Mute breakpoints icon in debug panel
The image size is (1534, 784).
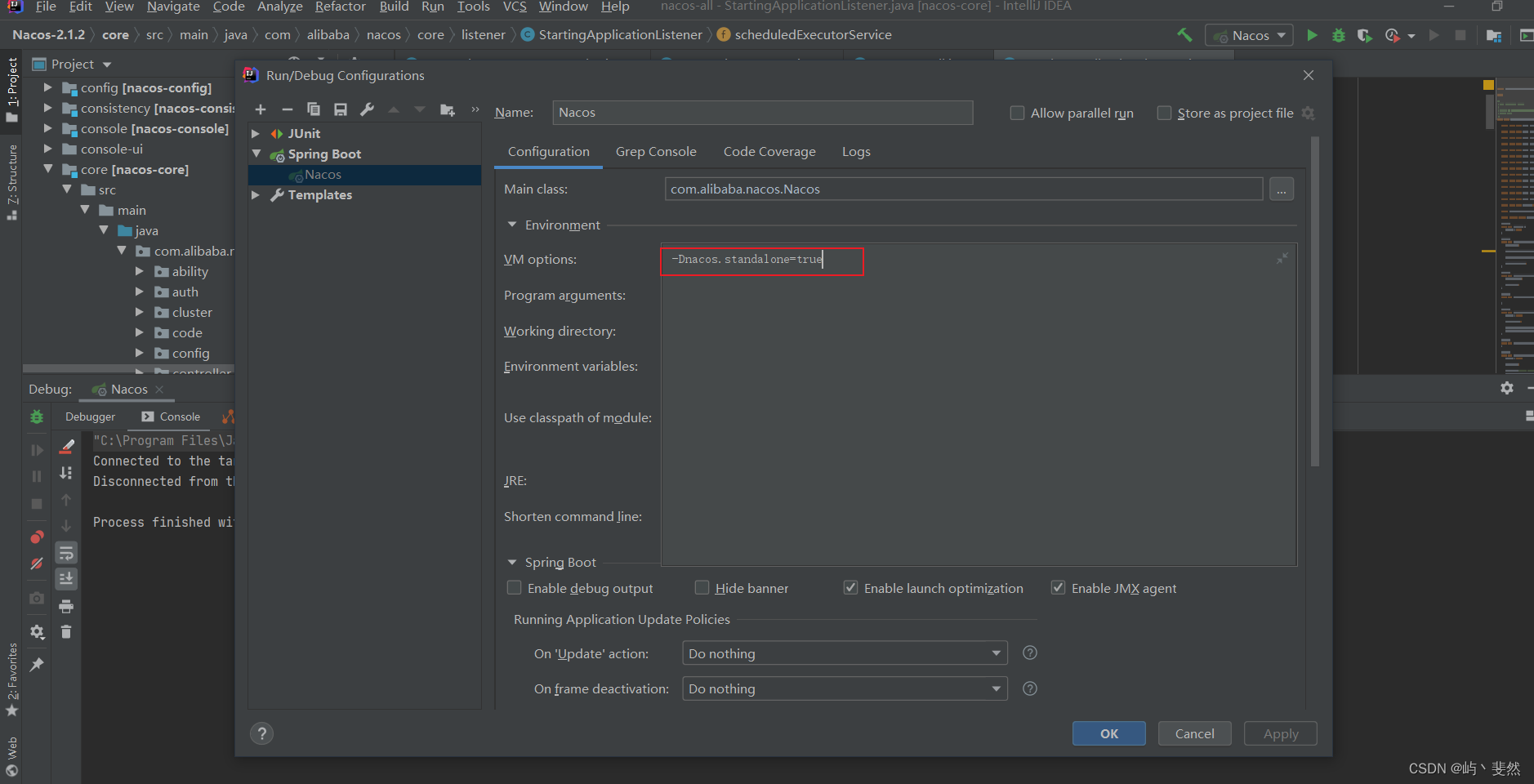(x=37, y=563)
